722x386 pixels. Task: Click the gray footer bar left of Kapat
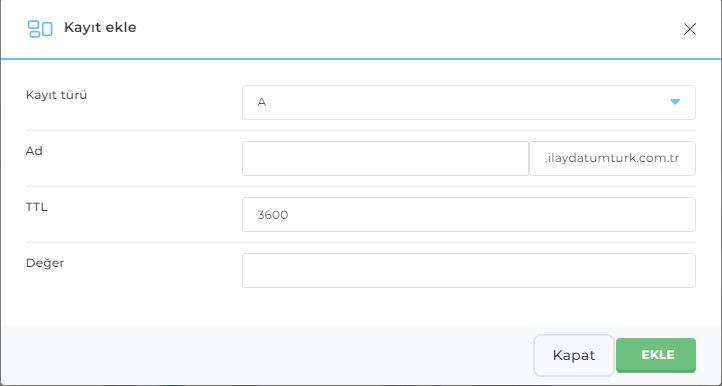coord(267,355)
